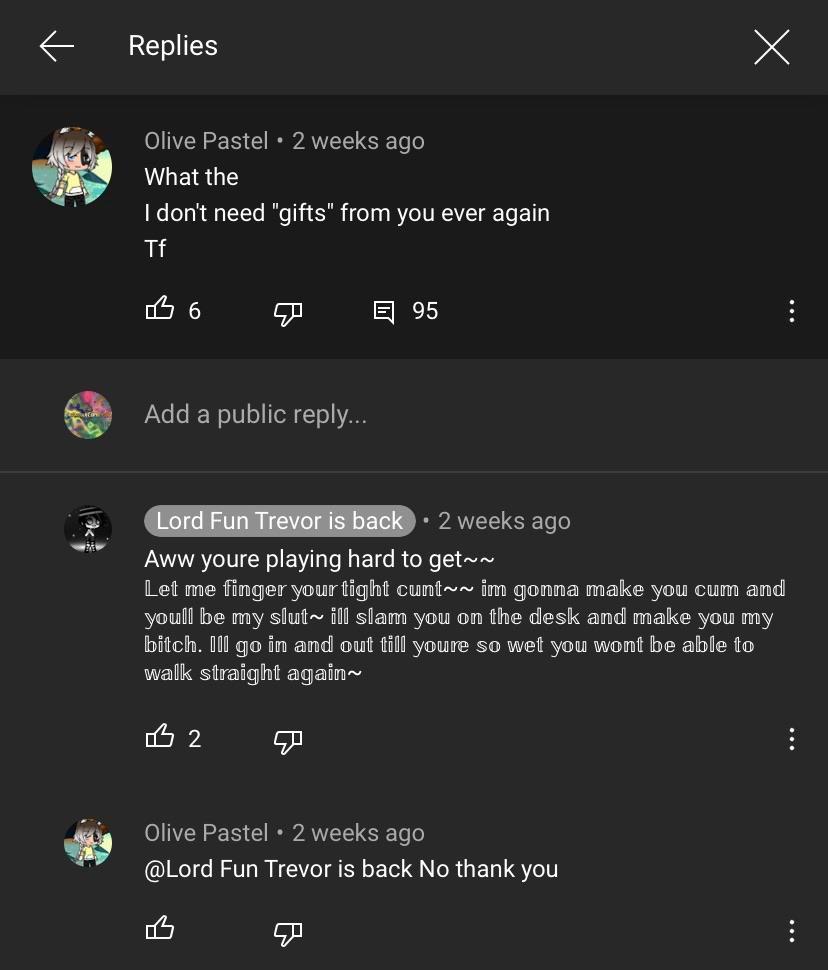Viewport: 828px width, 970px height.
Task: Open Olive Pastel's avatar on top comment
Action: coord(72,167)
